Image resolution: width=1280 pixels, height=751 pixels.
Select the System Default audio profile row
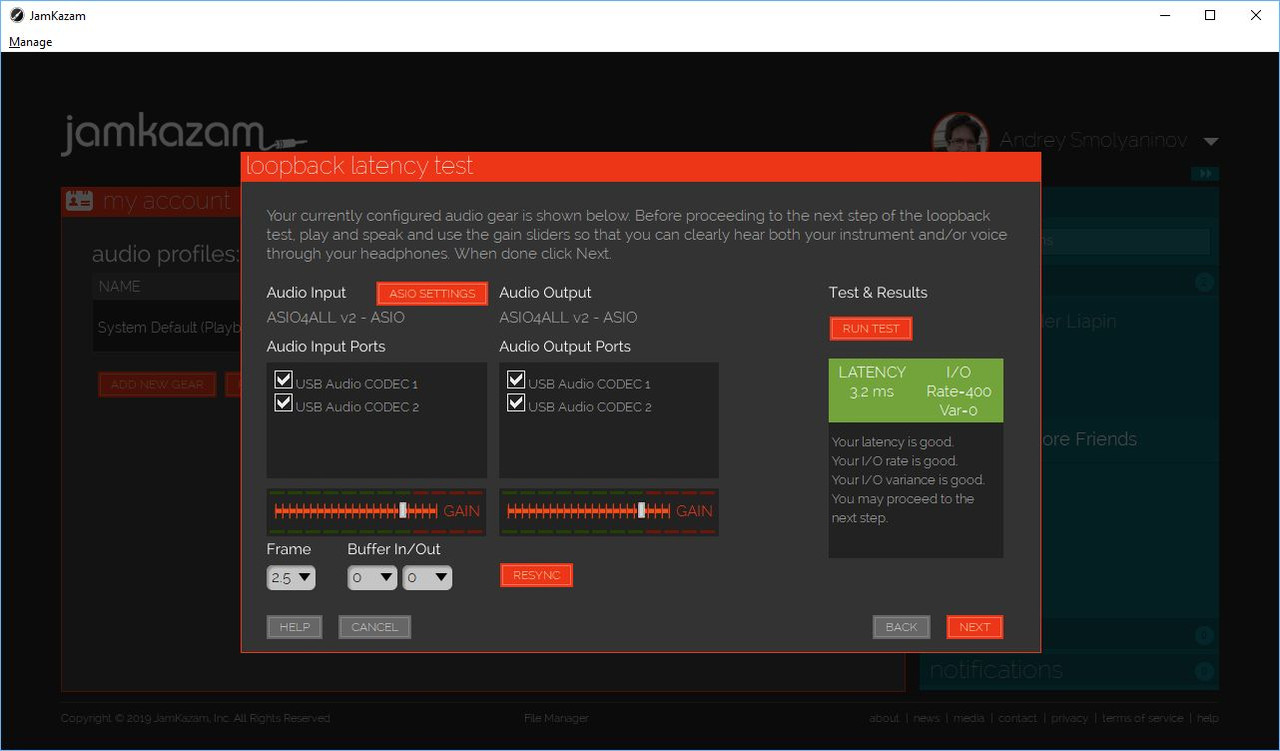(x=167, y=328)
